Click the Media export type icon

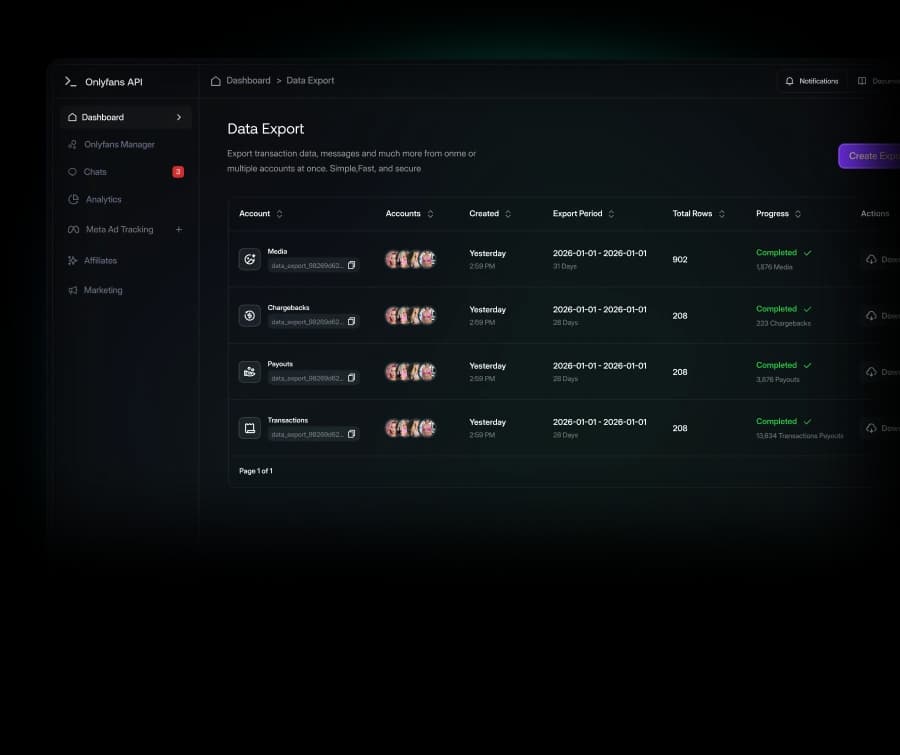pos(250,260)
